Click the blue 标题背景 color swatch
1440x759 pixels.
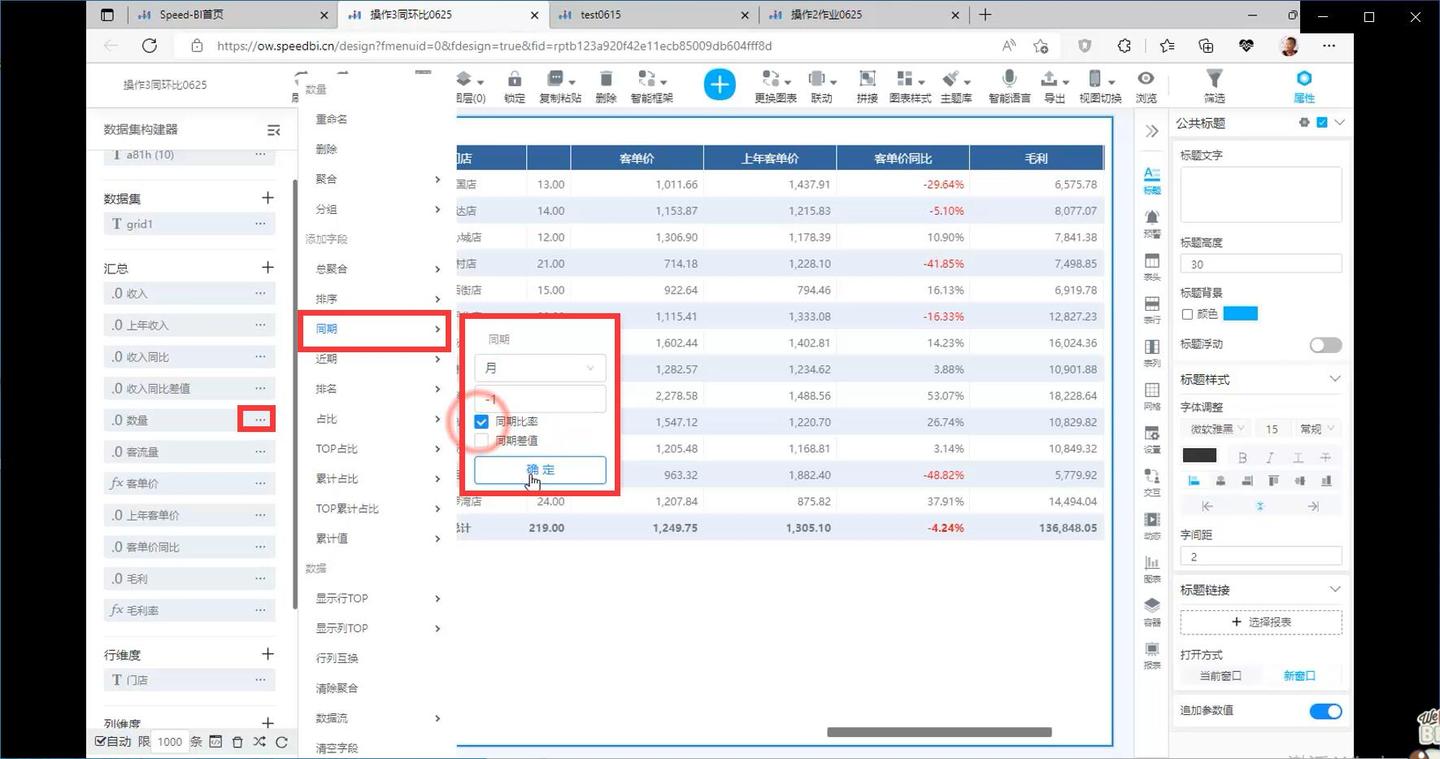pos(1240,313)
